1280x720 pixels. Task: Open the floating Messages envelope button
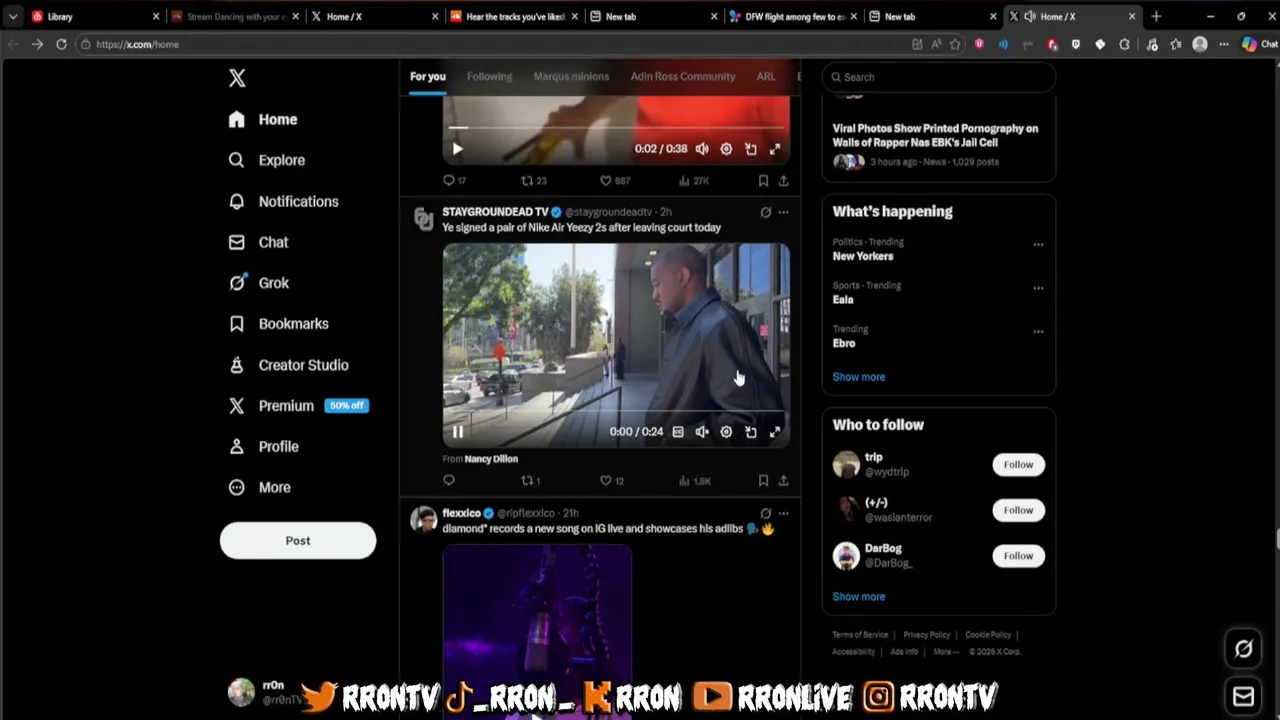tap(1243, 696)
